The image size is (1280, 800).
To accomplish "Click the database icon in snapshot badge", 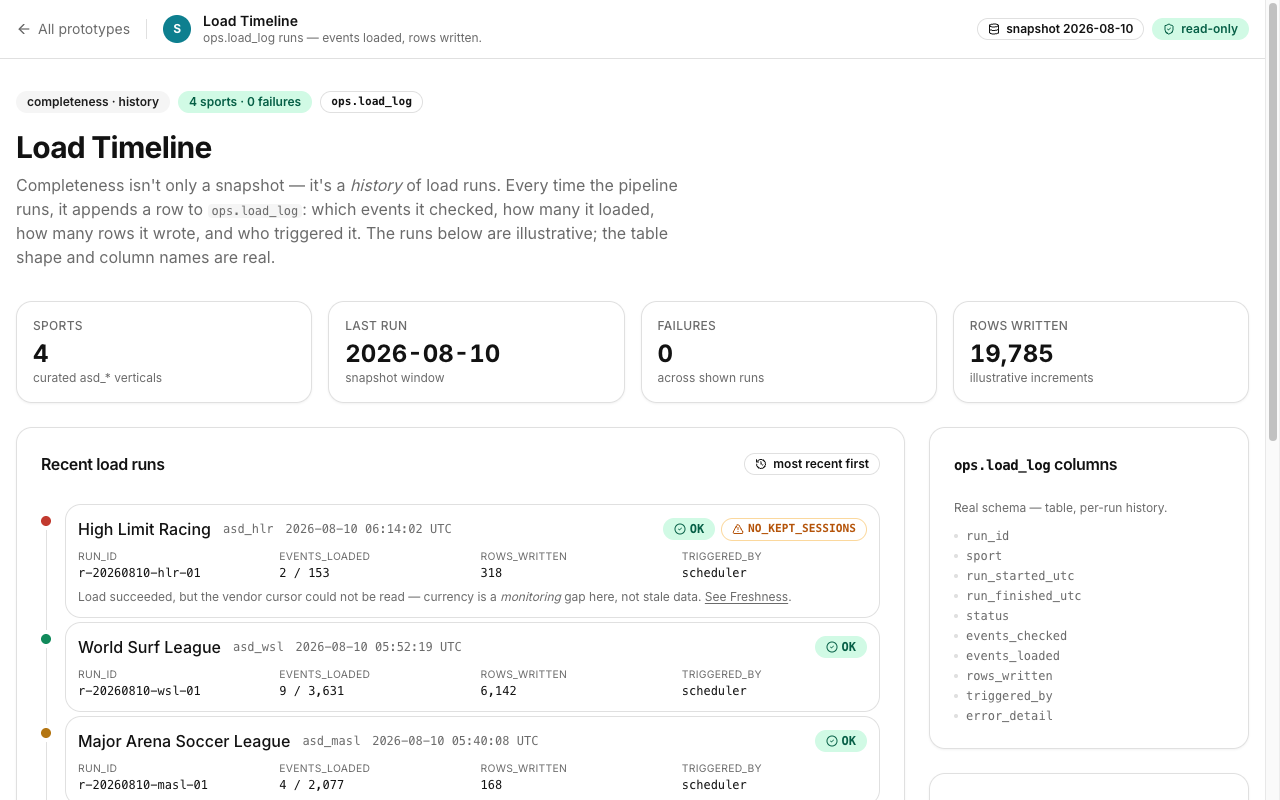I will [x=994, y=29].
